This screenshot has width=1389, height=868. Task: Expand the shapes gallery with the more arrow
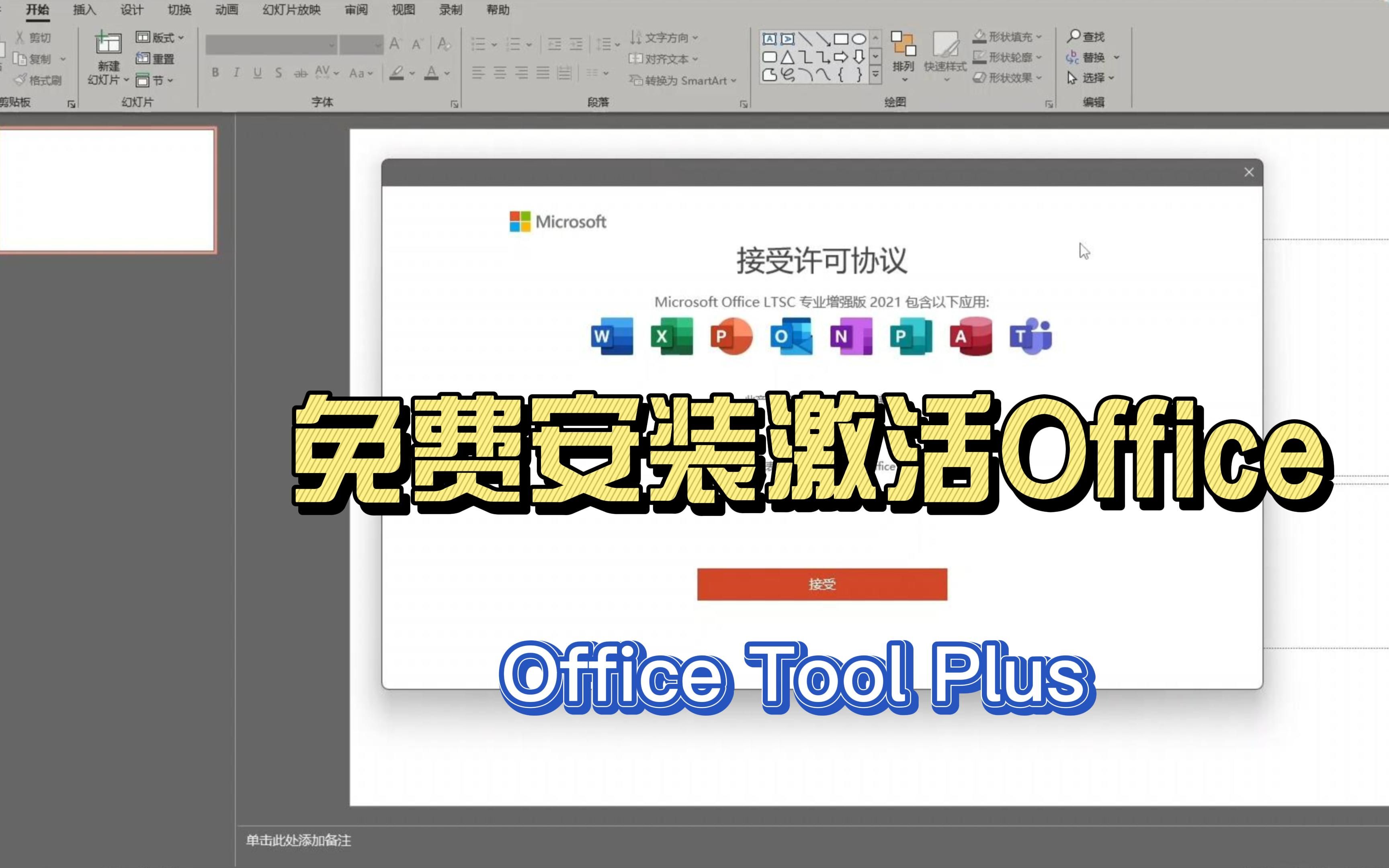pos(875,74)
